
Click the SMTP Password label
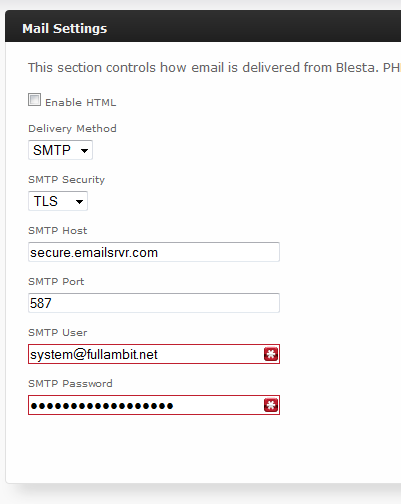(70, 384)
